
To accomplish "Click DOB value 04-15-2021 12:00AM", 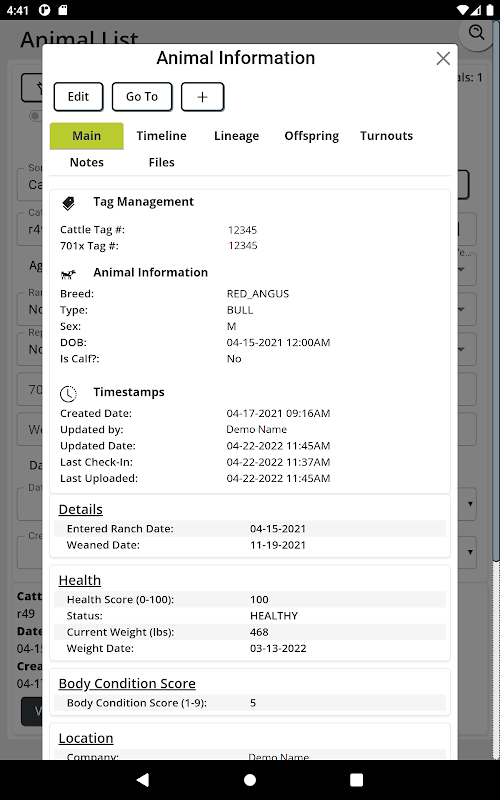I will [278, 342].
